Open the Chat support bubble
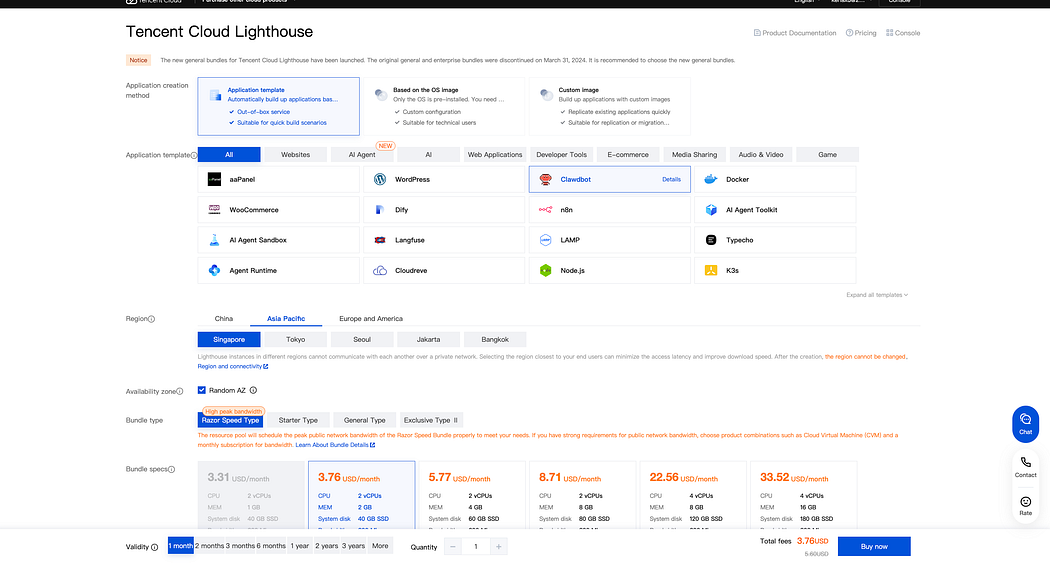The width and height of the screenshot is (1050, 563). pyautogui.click(x=1025, y=424)
